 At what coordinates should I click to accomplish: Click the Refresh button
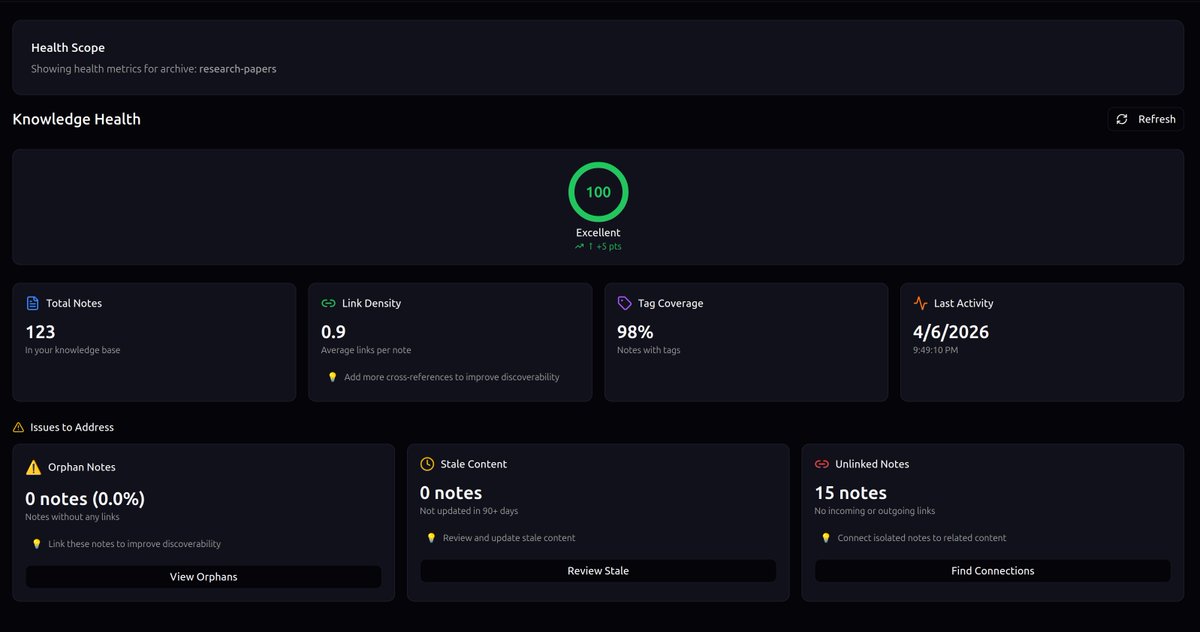point(1145,119)
